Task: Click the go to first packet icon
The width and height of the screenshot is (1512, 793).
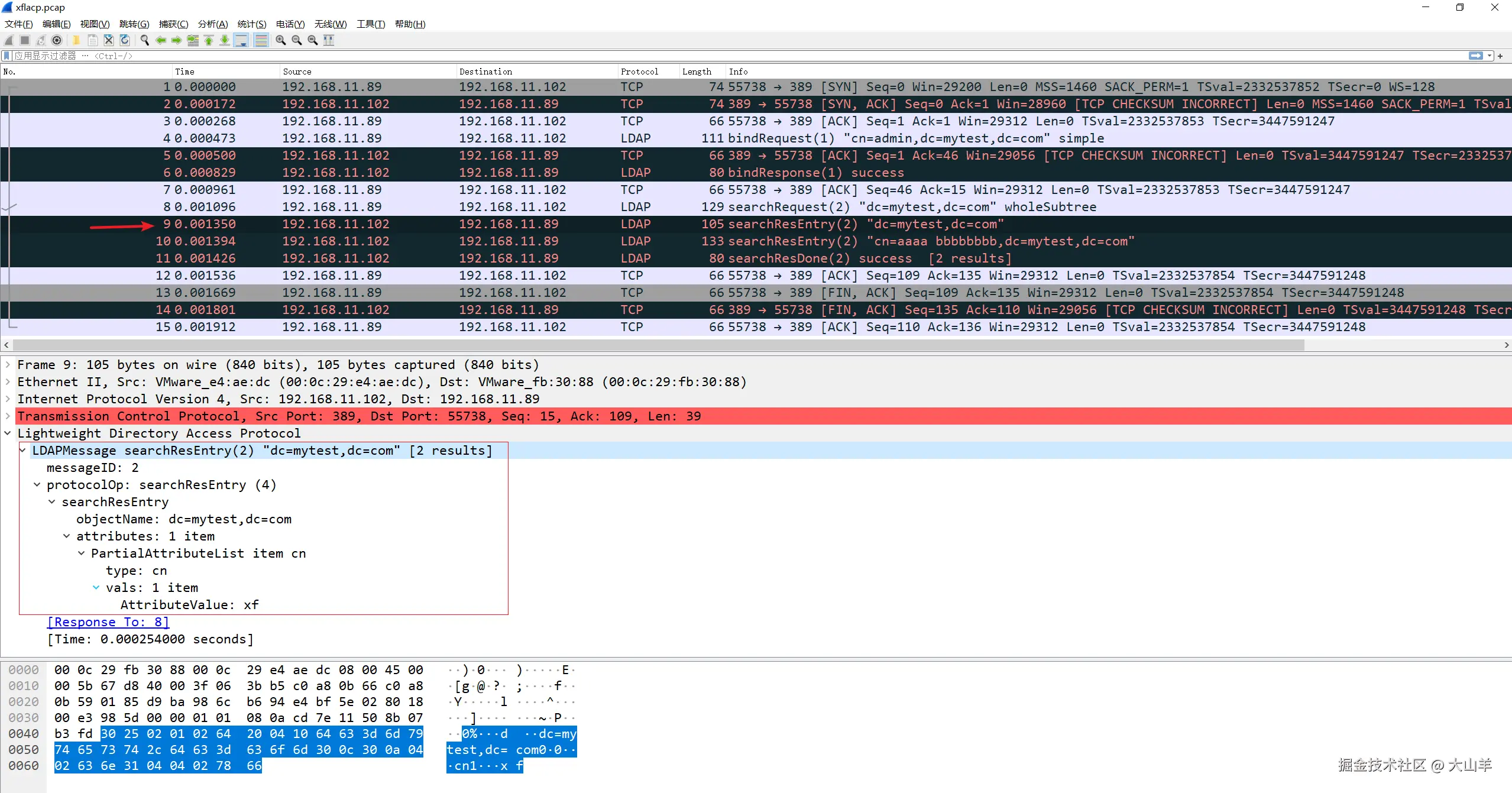Action: [x=209, y=40]
